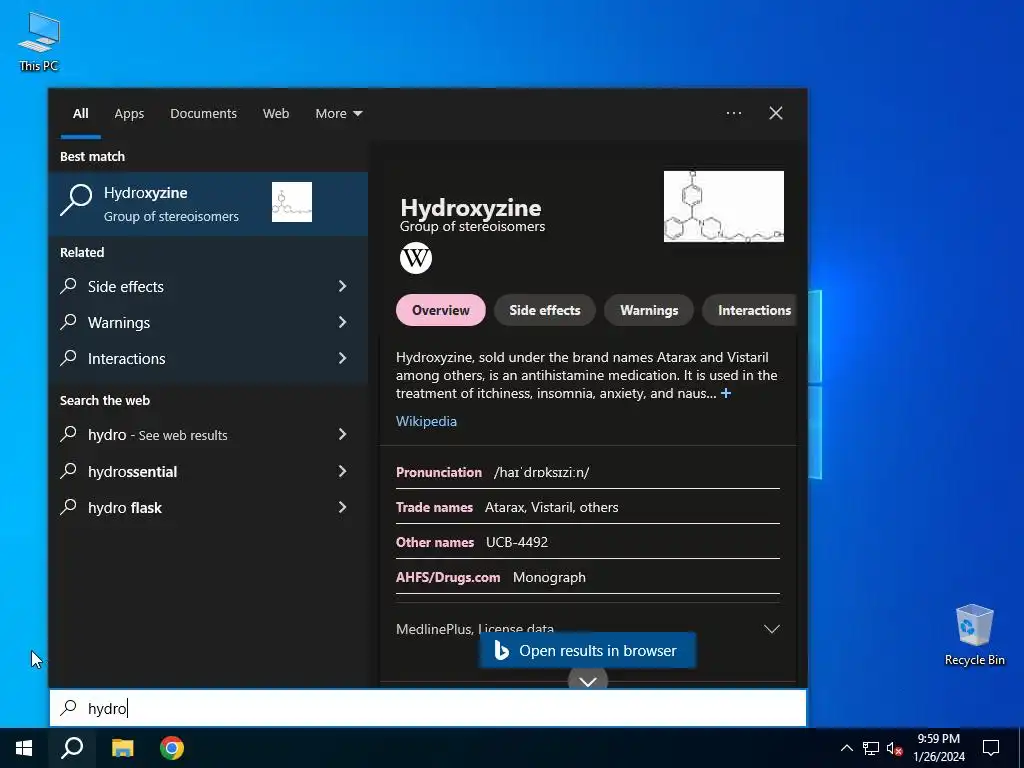Open the This PC desktop icon

point(39,42)
